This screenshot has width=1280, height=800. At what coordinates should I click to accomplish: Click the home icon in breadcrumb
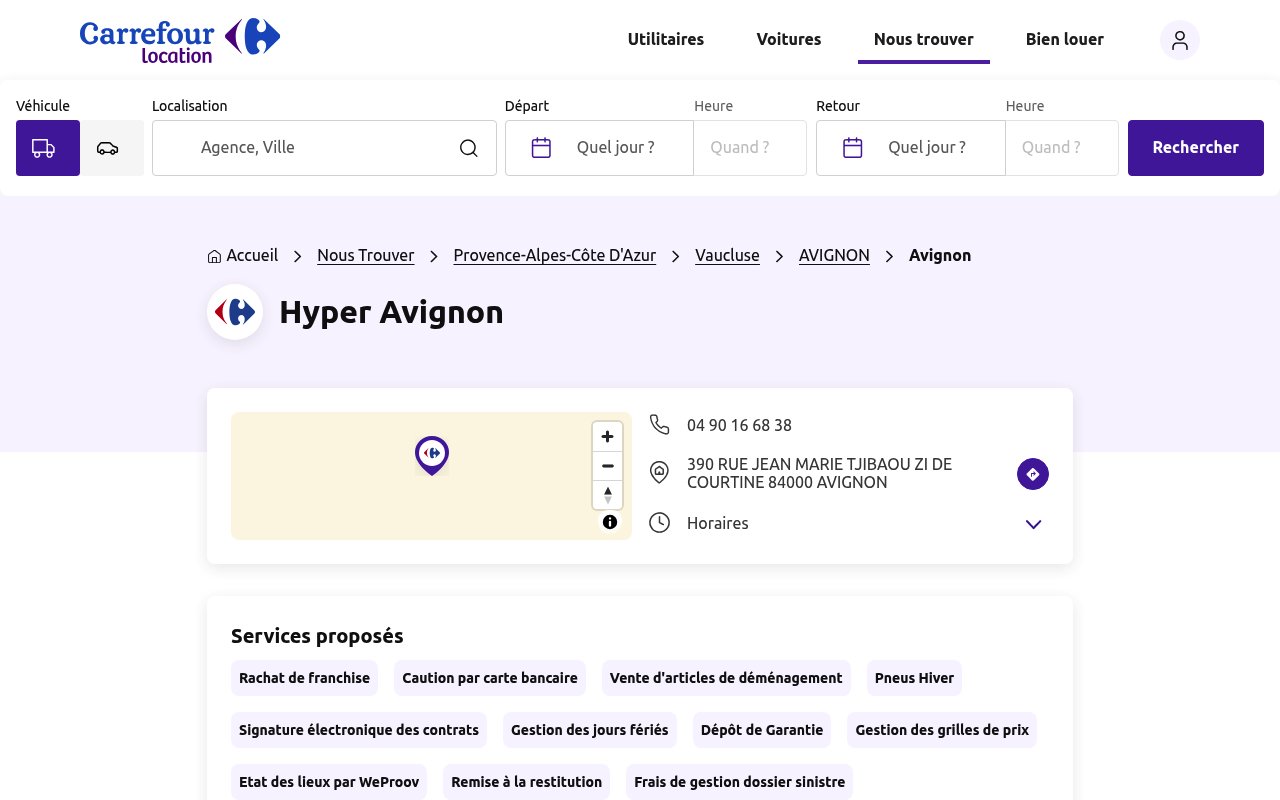coord(214,257)
